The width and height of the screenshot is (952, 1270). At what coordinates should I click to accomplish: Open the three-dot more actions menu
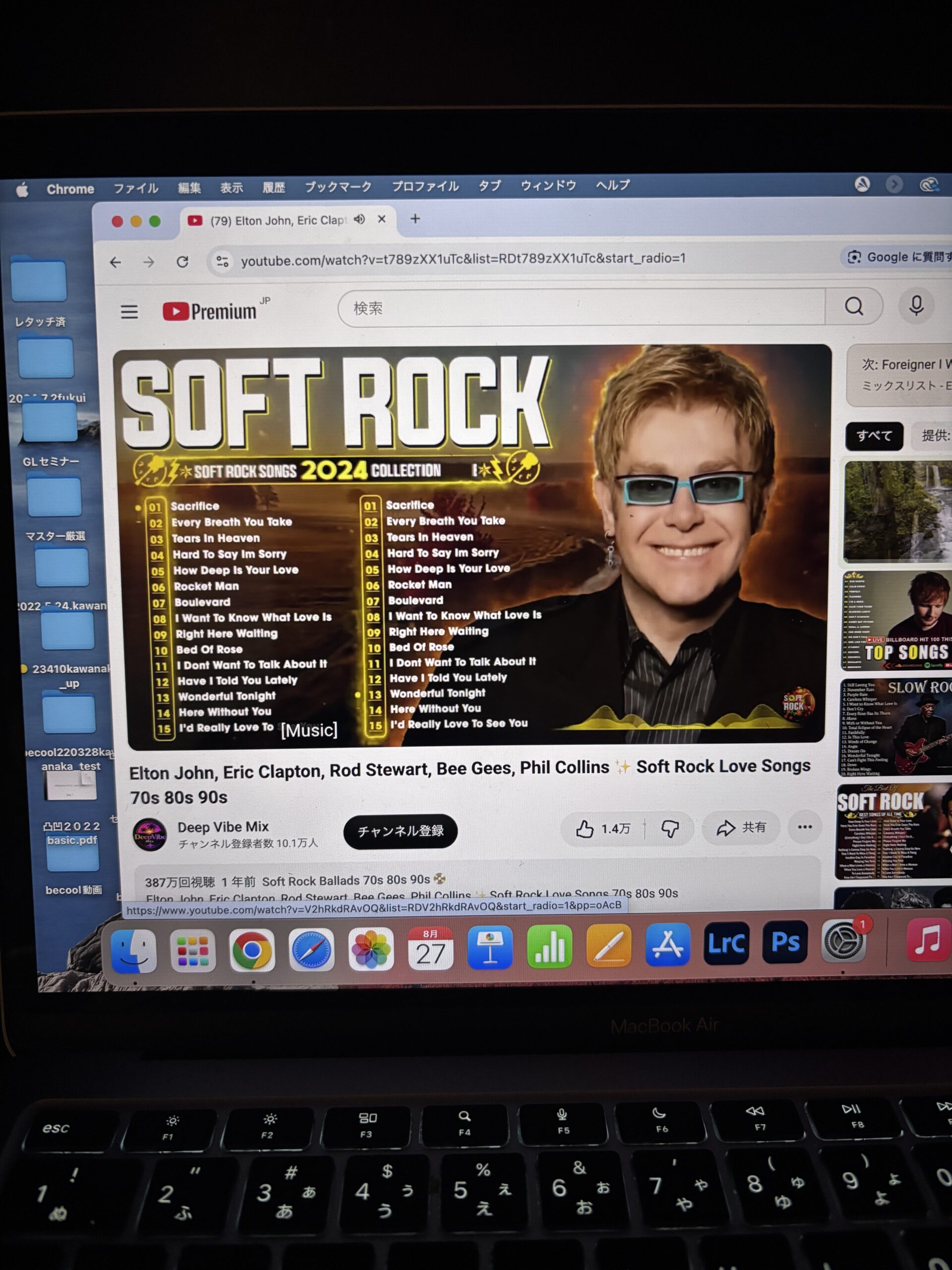(x=805, y=827)
